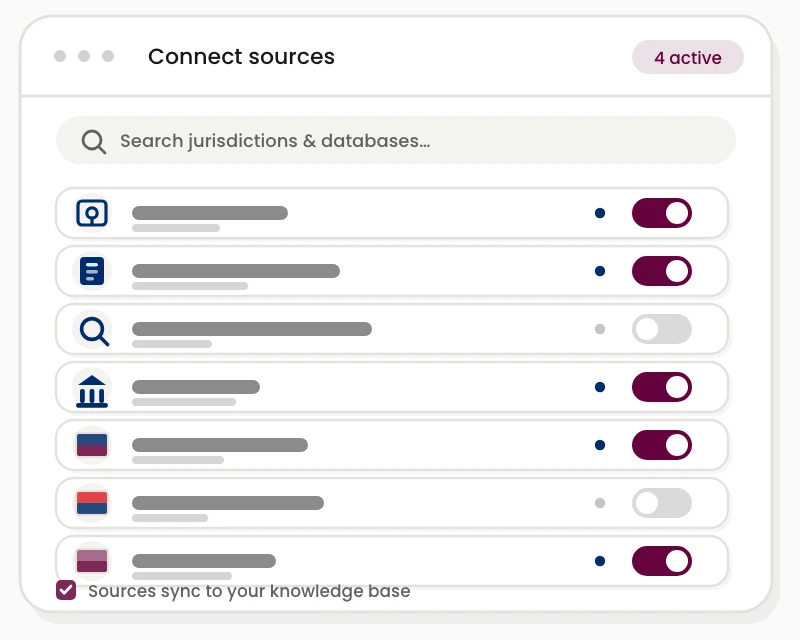This screenshot has width=800, height=640.
Task: Click the map pin source icon
Action: click(92, 213)
